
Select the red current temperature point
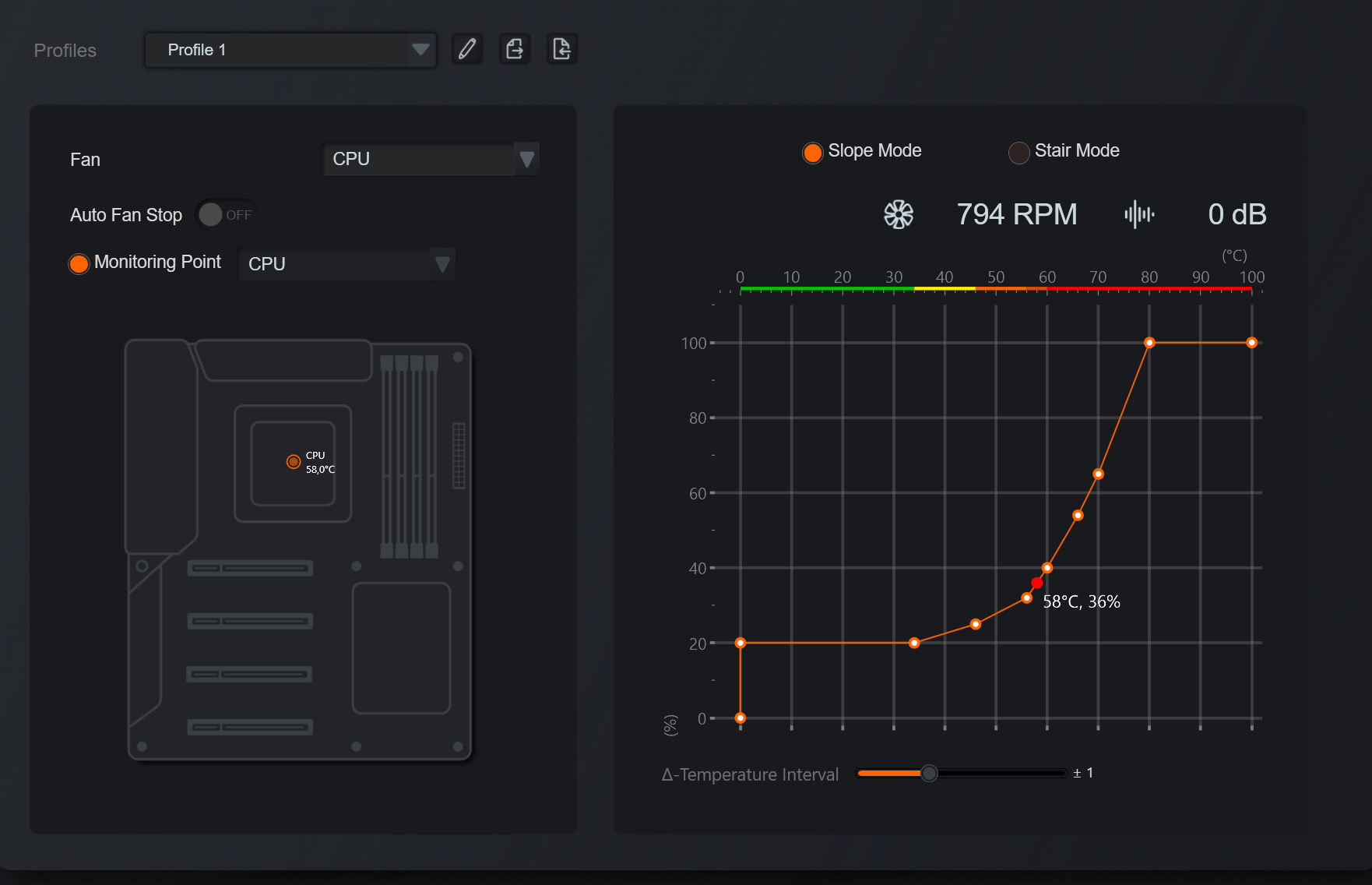point(1036,583)
